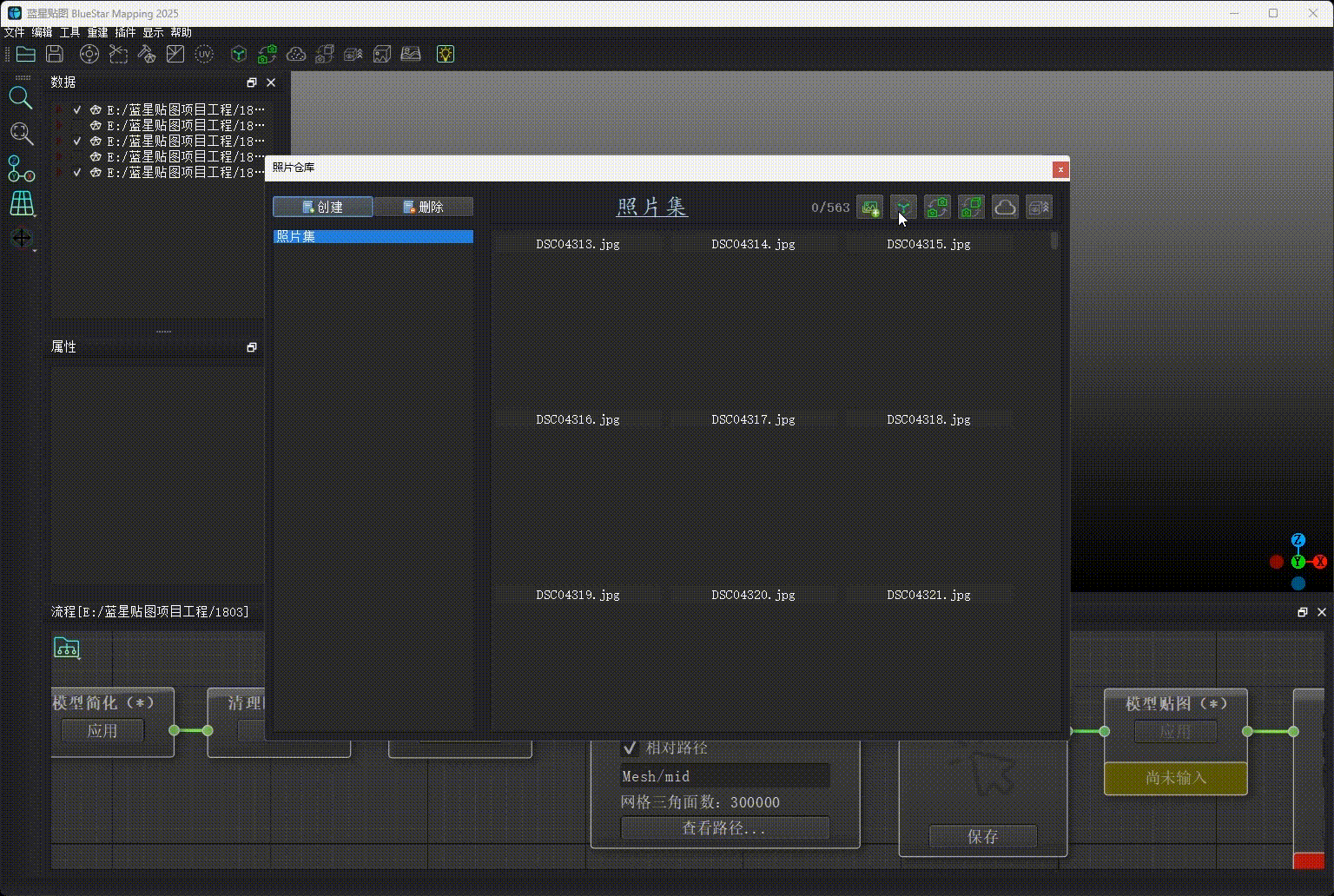Screen dimensions: 1334x896
Task: Open the 工具 menu
Action: tap(69, 32)
